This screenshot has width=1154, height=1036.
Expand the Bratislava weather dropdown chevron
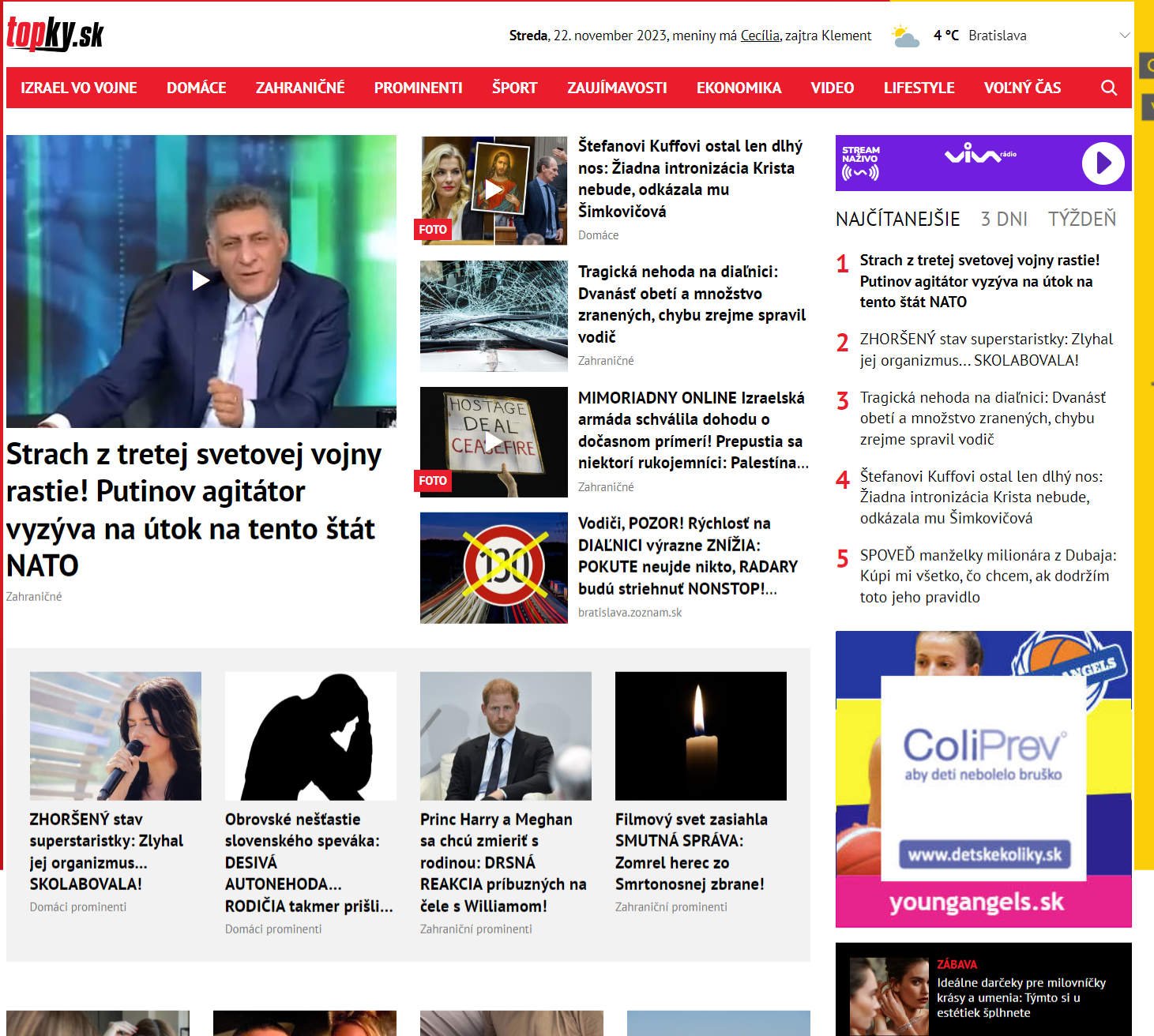click(x=1125, y=36)
